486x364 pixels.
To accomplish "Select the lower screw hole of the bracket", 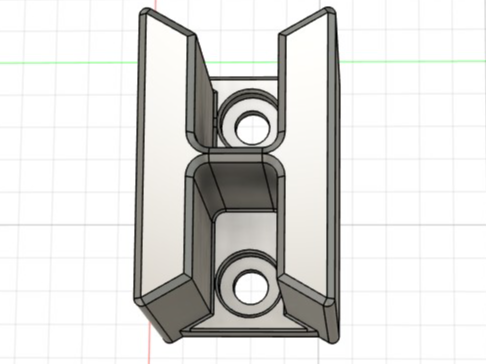I will tap(252, 288).
